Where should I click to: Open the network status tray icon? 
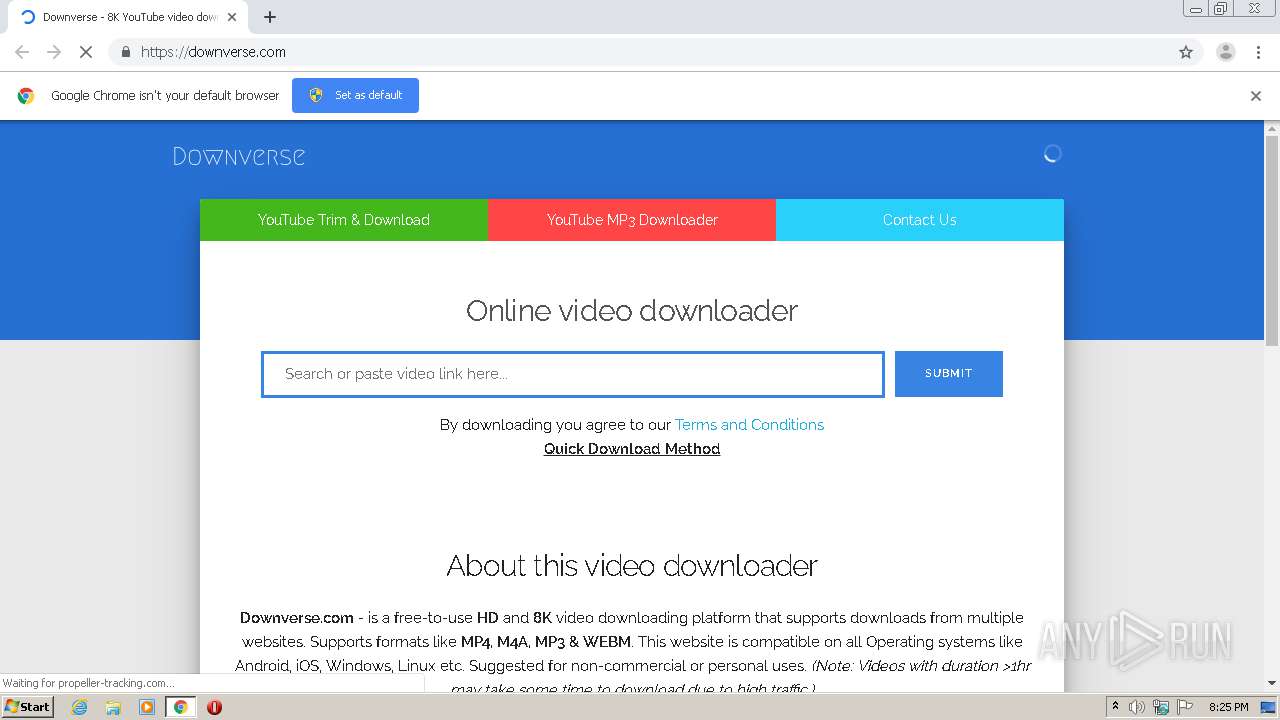1161,707
